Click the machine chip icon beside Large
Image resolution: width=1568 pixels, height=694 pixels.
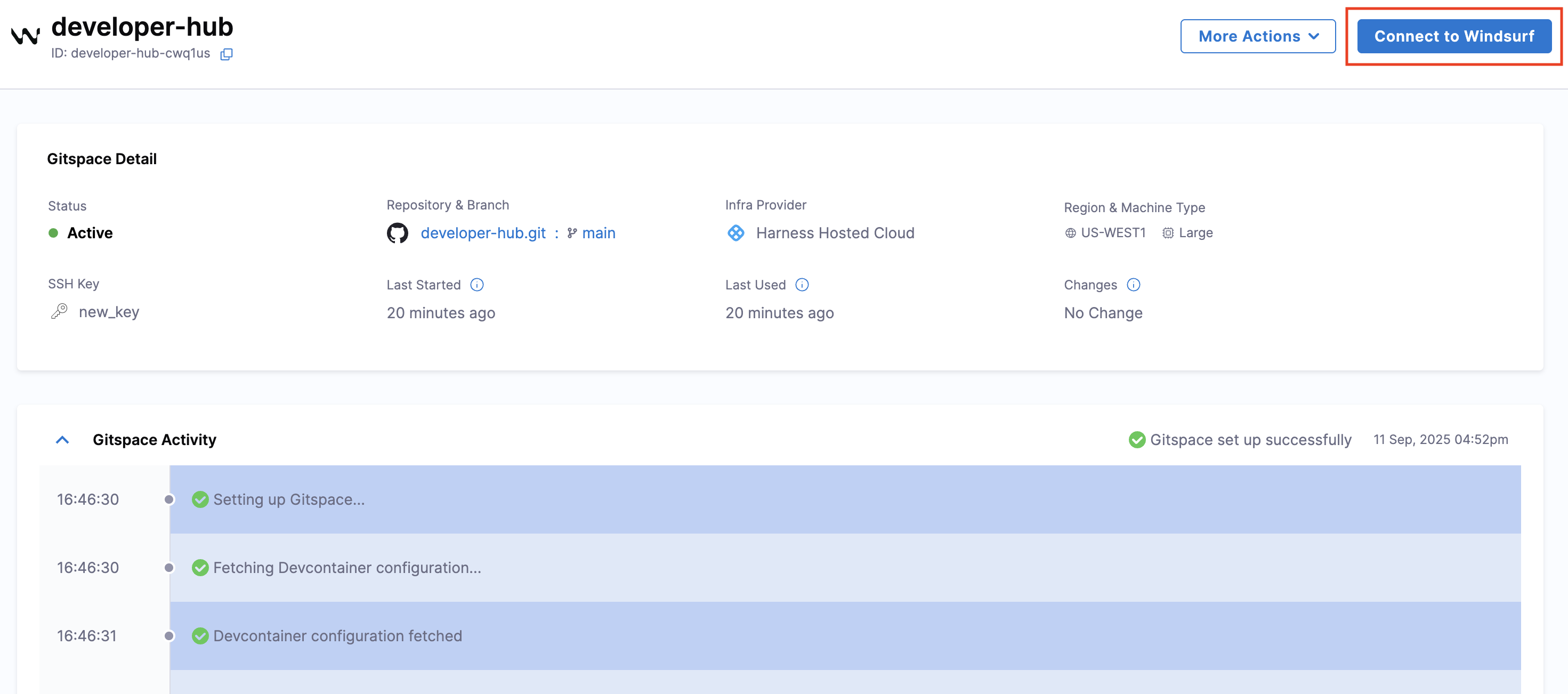click(1168, 233)
